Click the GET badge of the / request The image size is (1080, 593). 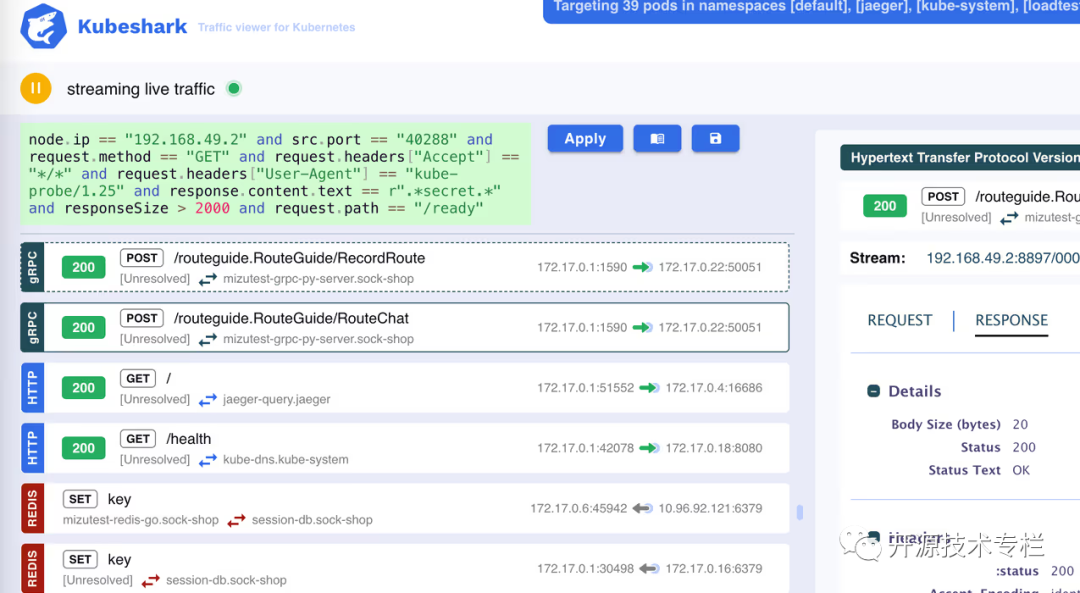138,378
